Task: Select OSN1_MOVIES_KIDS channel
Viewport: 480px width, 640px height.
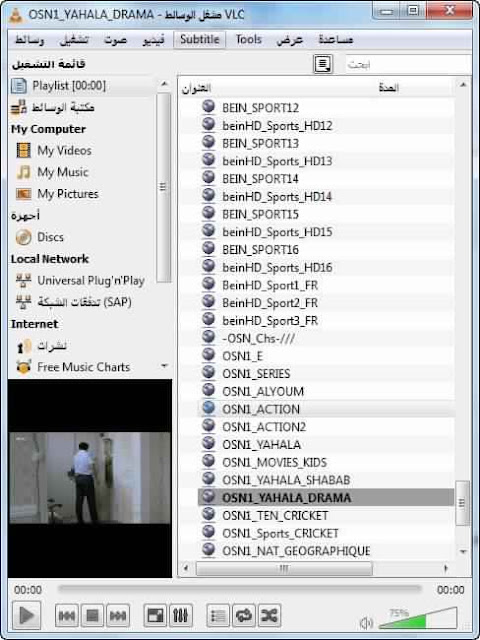Action: pyautogui.click(x=275, y=462)
